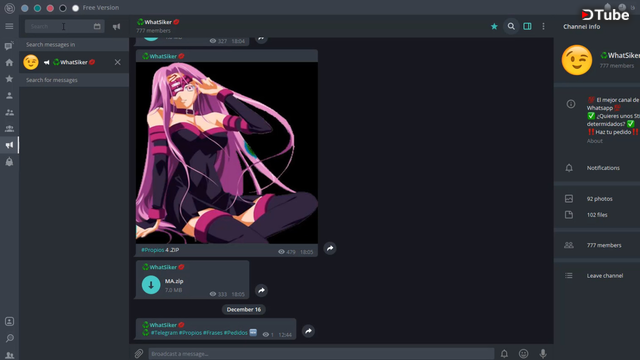Forward the #Propios 4 .ZIP image post

[330, 248]
